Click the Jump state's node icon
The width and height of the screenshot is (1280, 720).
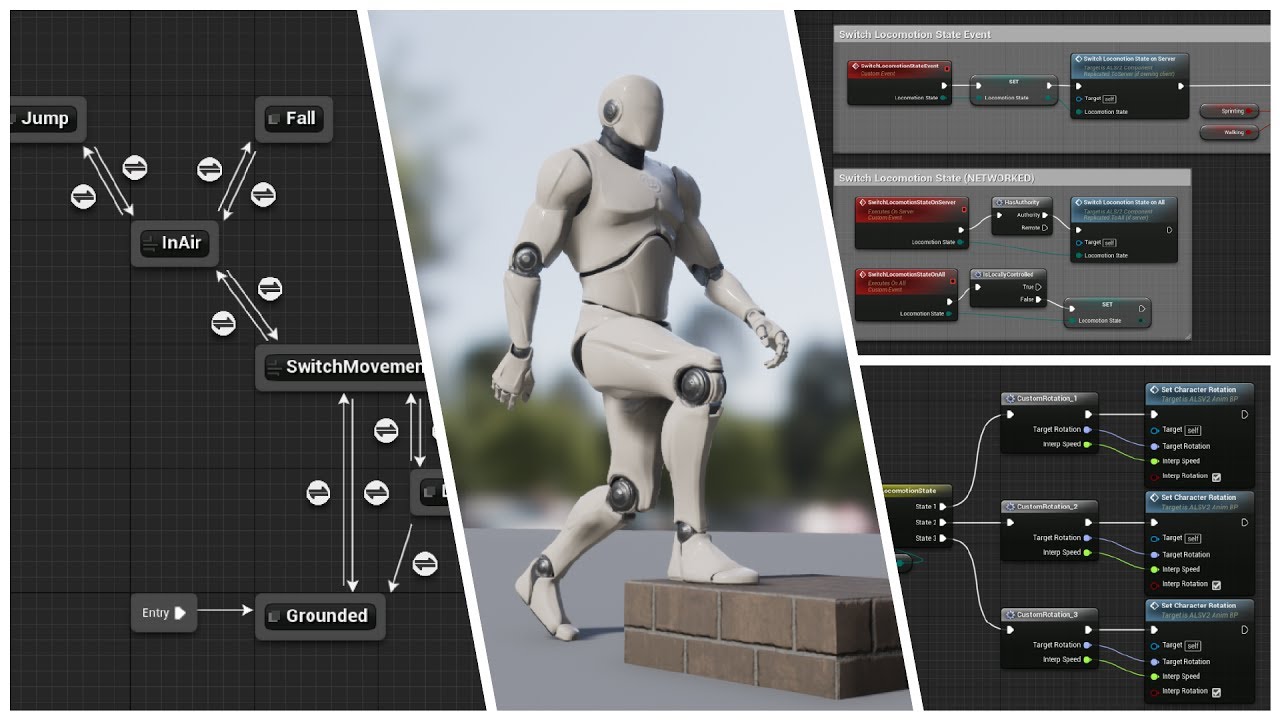[14, 119]
